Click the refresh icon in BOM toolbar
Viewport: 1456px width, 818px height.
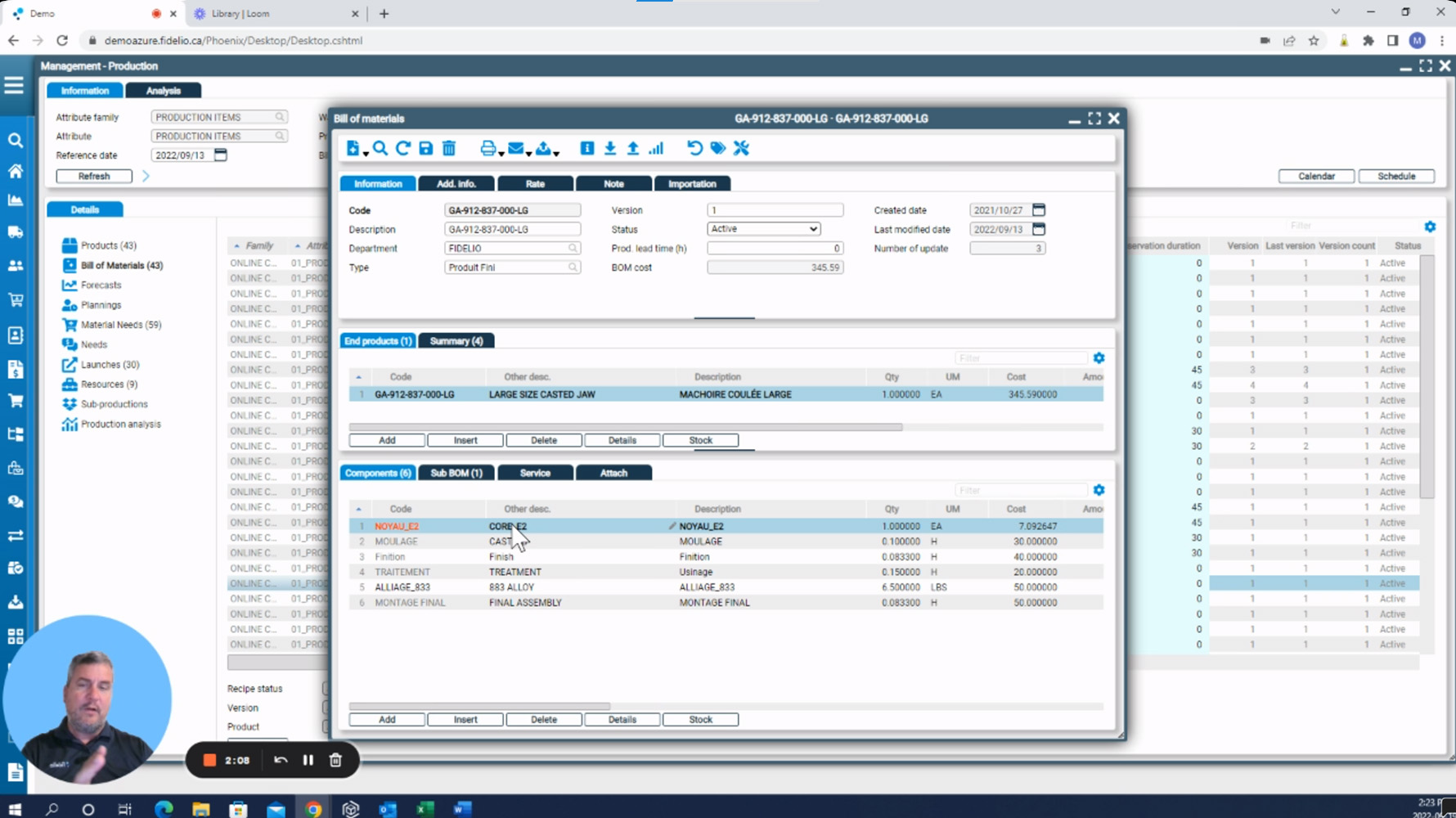[403, 148]
